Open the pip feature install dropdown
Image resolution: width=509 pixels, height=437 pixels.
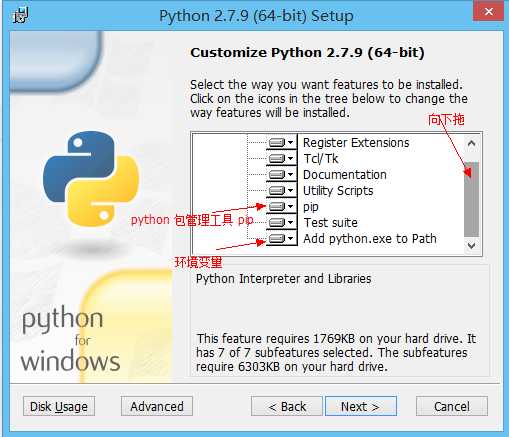pos(281,206)
